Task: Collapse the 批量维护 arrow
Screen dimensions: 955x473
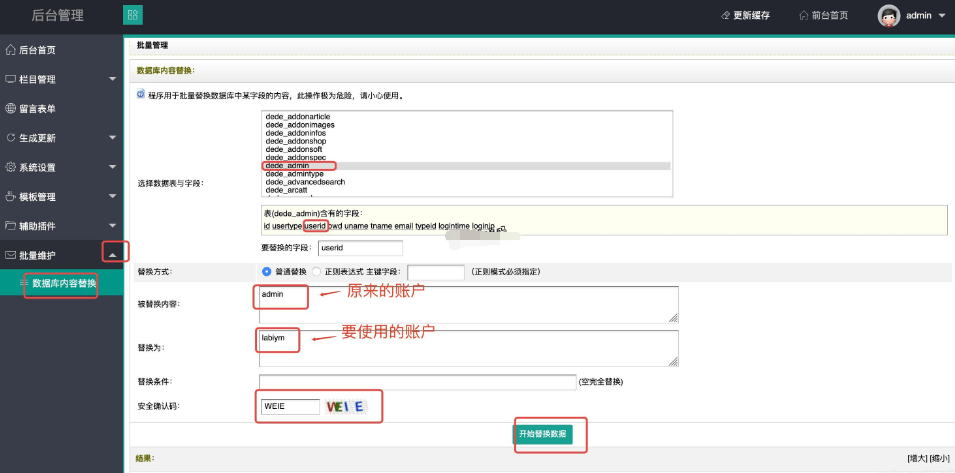Action: [x=112, y=254]
